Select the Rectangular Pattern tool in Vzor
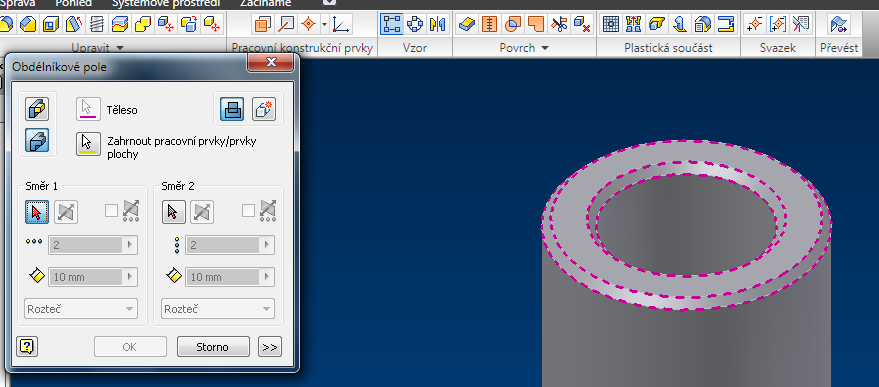879x387 pixels. tap(392, 25)
